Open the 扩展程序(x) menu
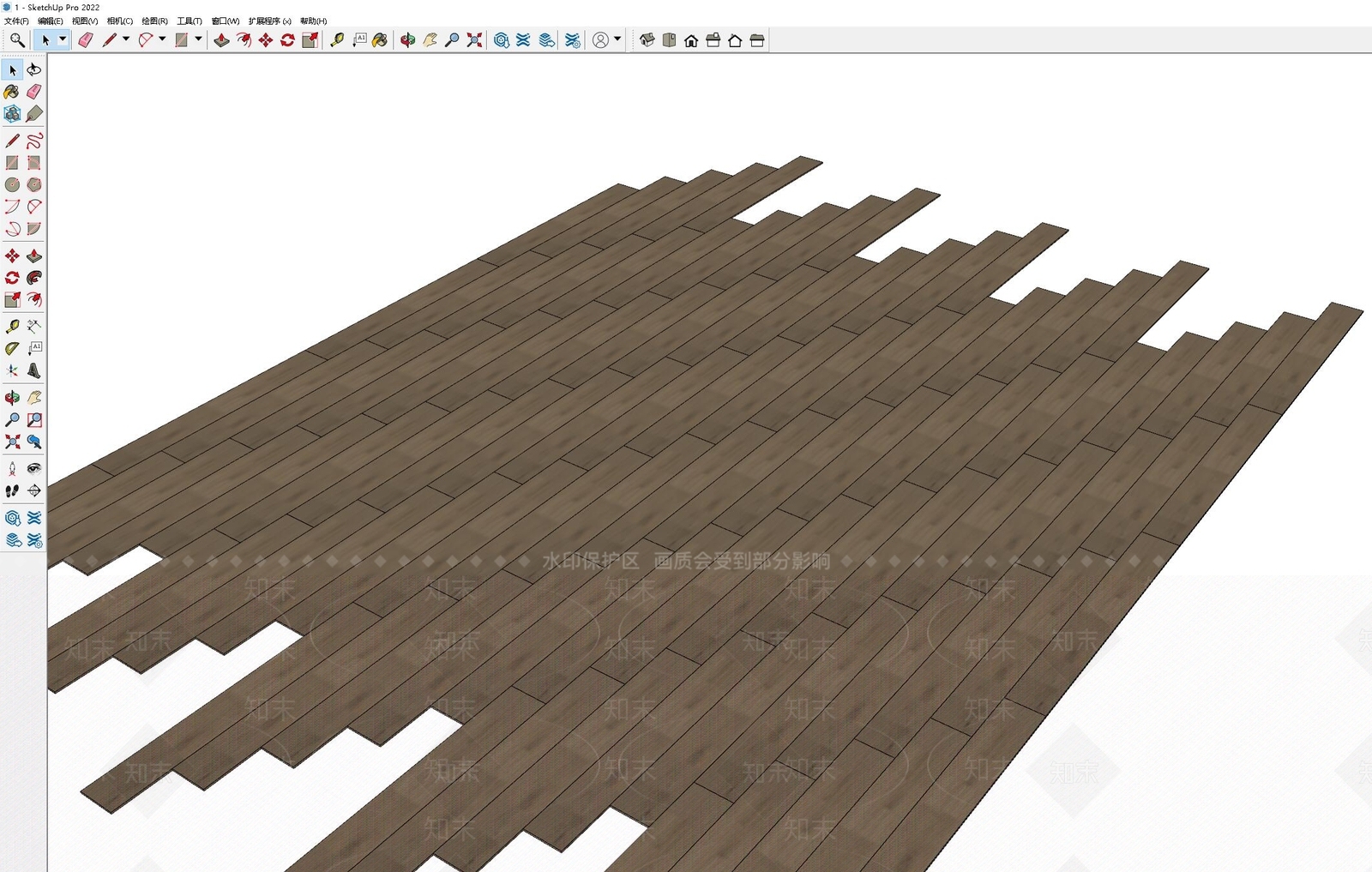The width and height of the screenshot is (1372, 872). point(269,21)
